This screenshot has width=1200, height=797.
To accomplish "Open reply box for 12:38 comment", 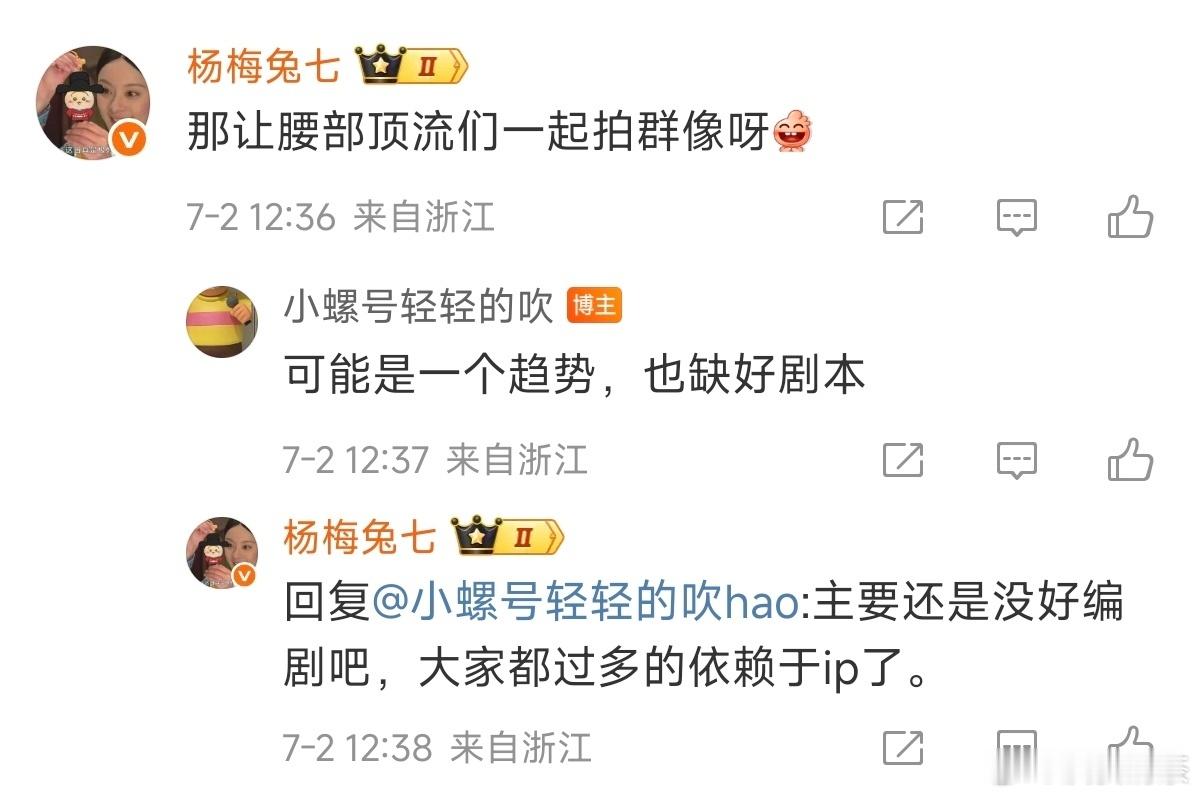I will point(1017,747).
